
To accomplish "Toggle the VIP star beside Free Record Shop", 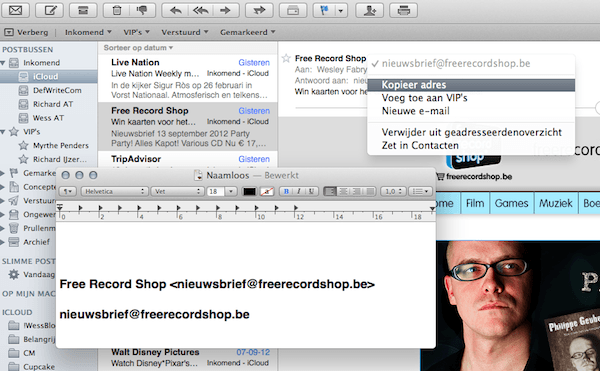I will click(x=286, y=59).
